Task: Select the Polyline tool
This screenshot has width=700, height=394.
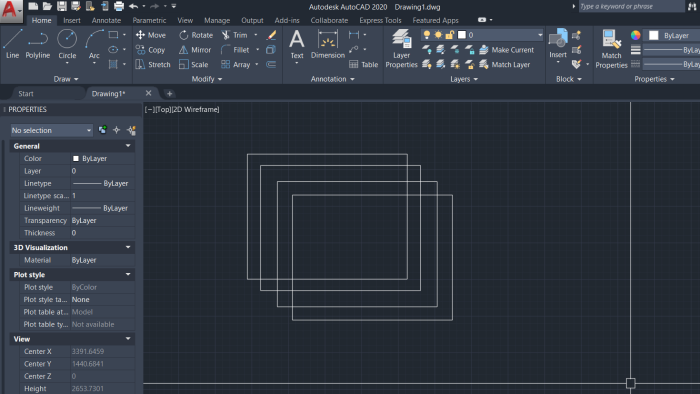Action: [38, 44]
